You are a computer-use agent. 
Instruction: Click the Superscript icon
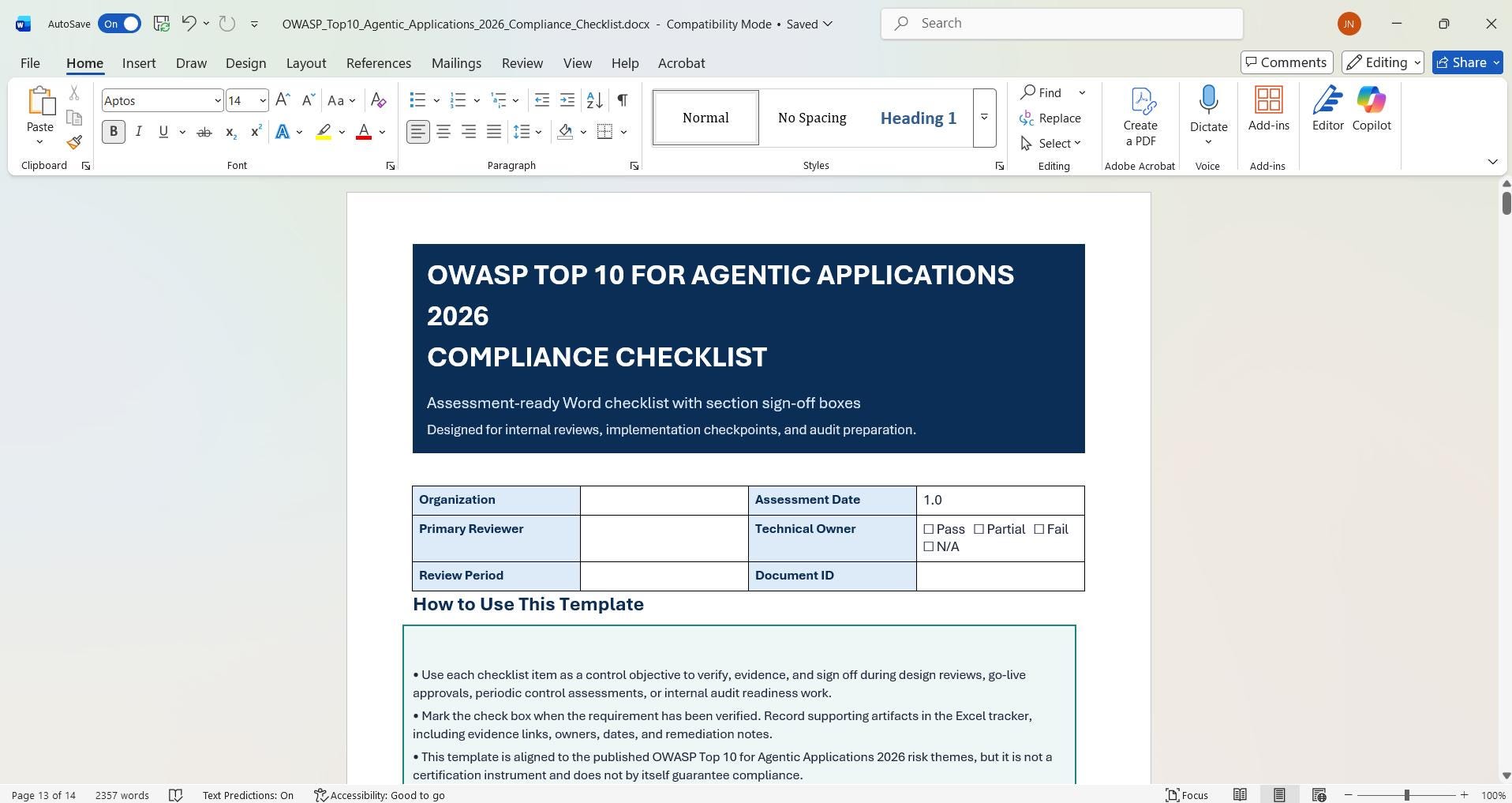tap(256, 132)
